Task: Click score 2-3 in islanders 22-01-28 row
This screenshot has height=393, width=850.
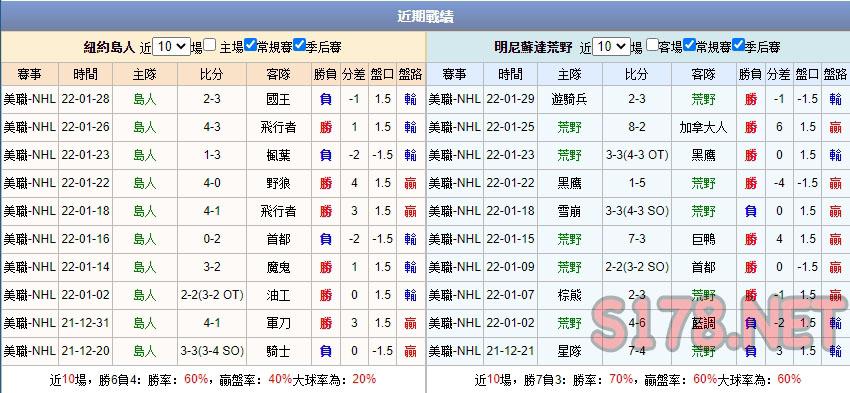Action: (x=212, y=99)
